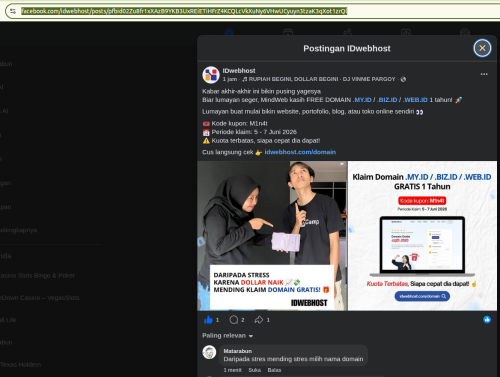Open the Klaim Domain promo image
Screen dimensions: 500x377
coord(422,236)
